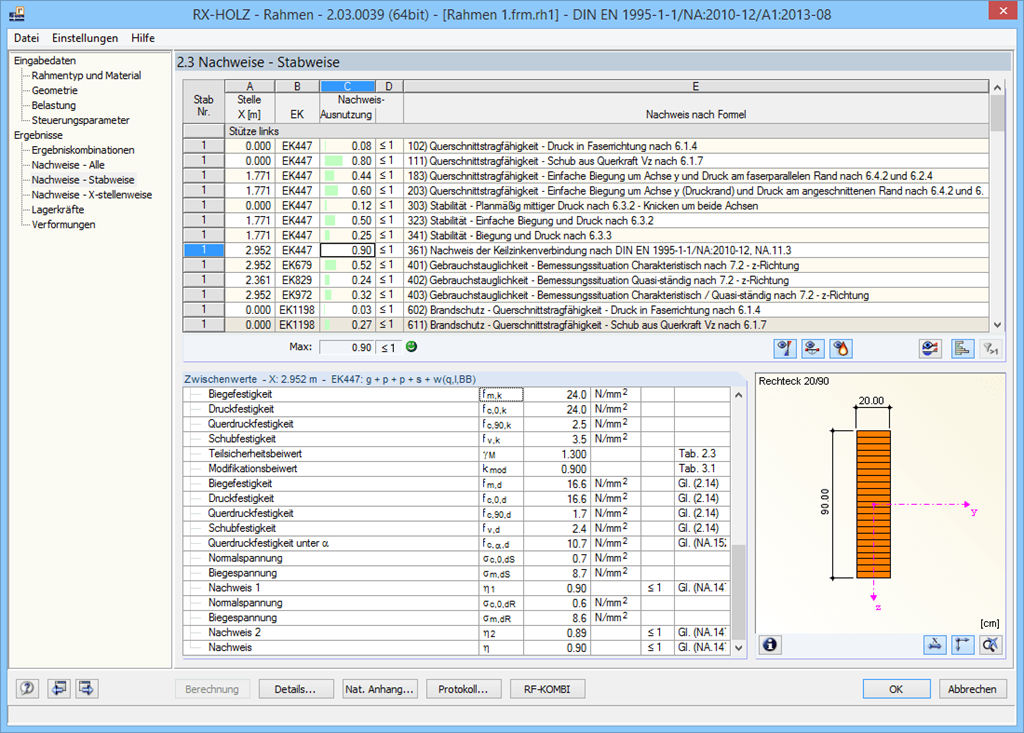The width and height of the screenshot is (1024, 733).
Task: Open the result diagrams icon with eye and curves
Action: pos(930,349)
